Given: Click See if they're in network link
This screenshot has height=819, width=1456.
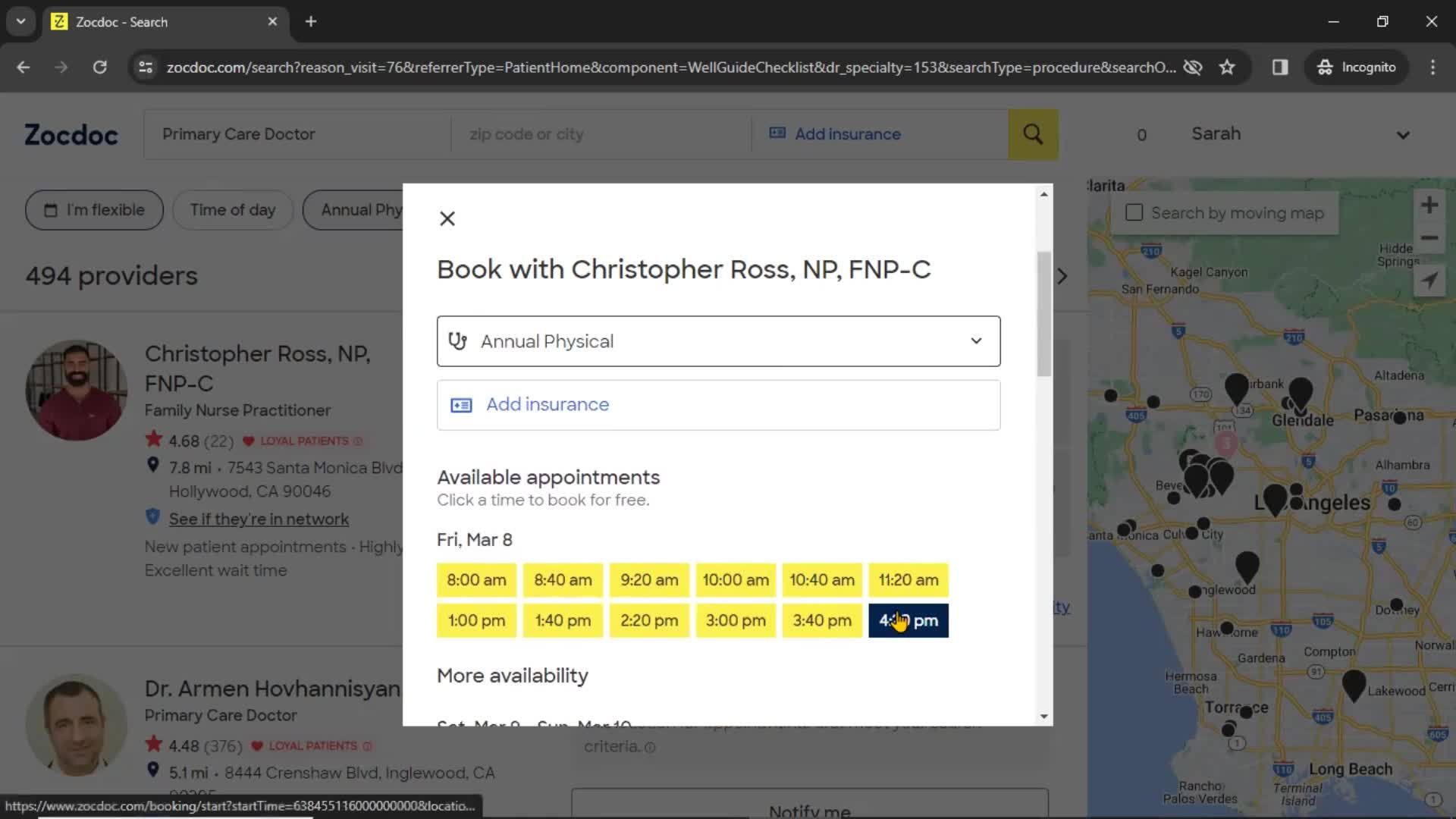Looking at the screenshot, I should coord(259,519).
